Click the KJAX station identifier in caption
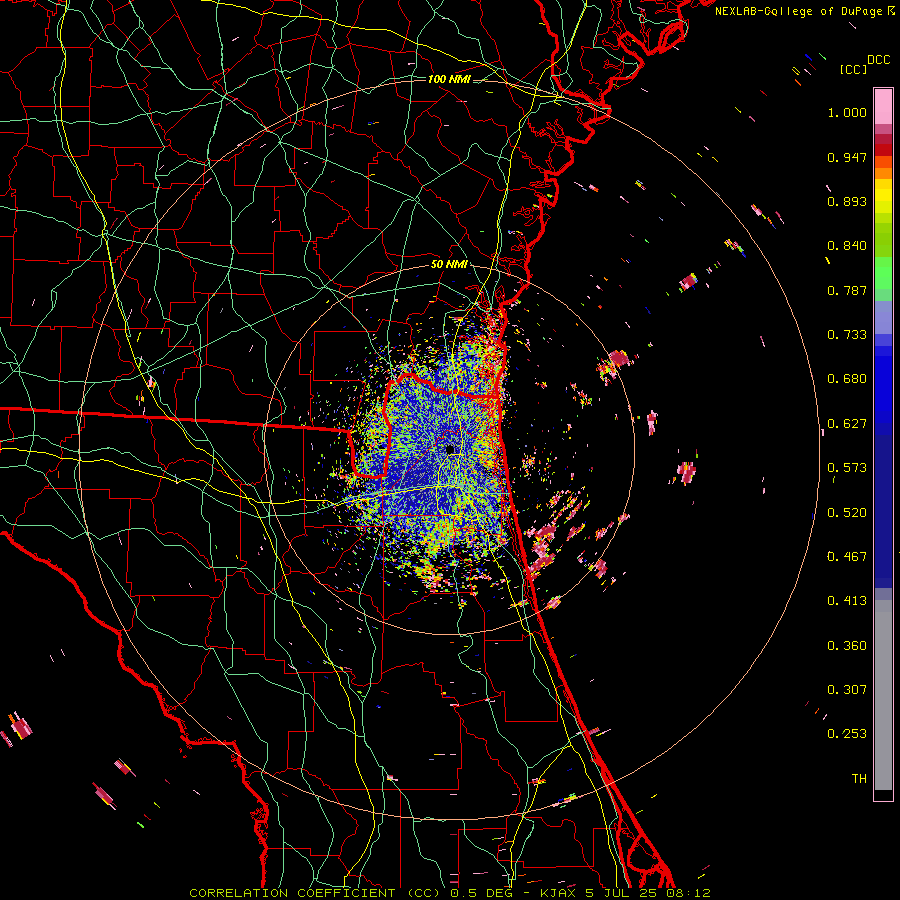900x900 pixels. [558, 893]
